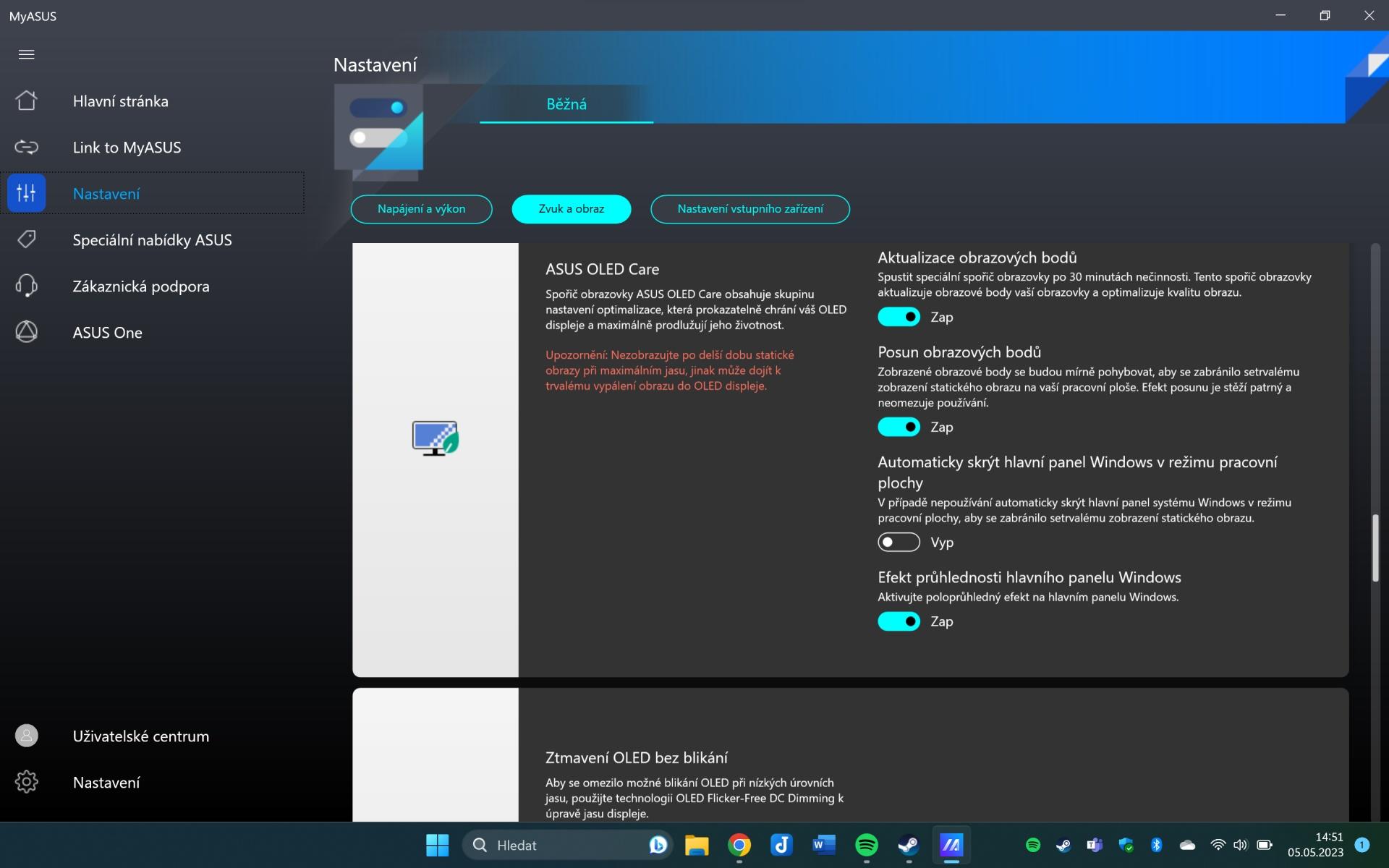Click the gear icon at sidebar bottom
The width and height of the screenshot is (1389, 868).
[26, 782]
